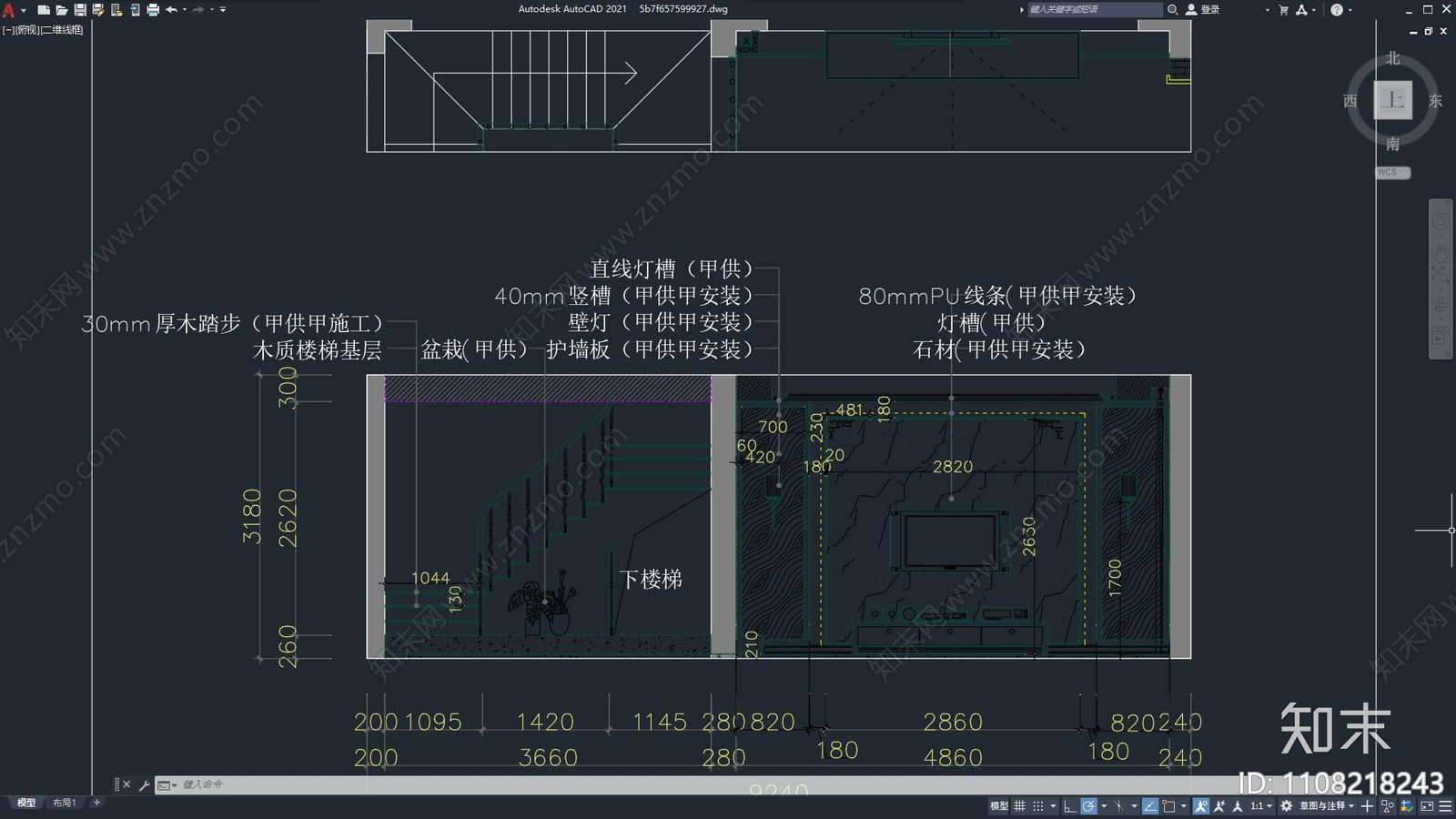This screenshot has width=1456, height=819.
Task: Toggle snap mode in status bar
Action: [x=1038, y=805]
